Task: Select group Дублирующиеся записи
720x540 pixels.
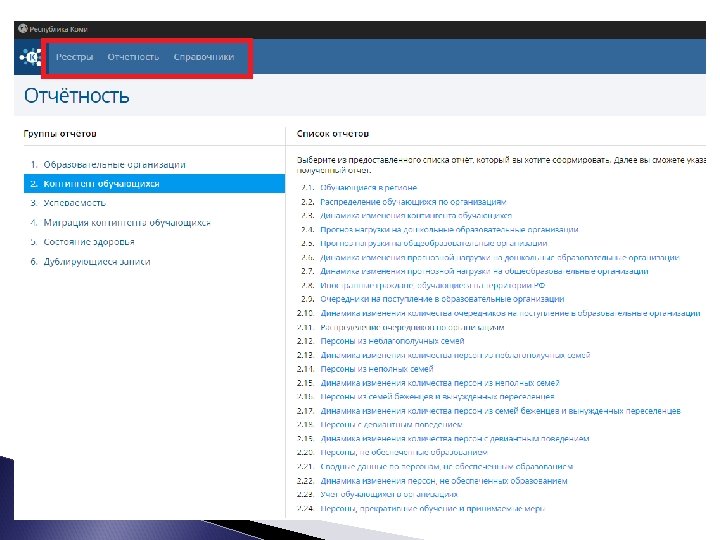Action: [x=97, y=262]
